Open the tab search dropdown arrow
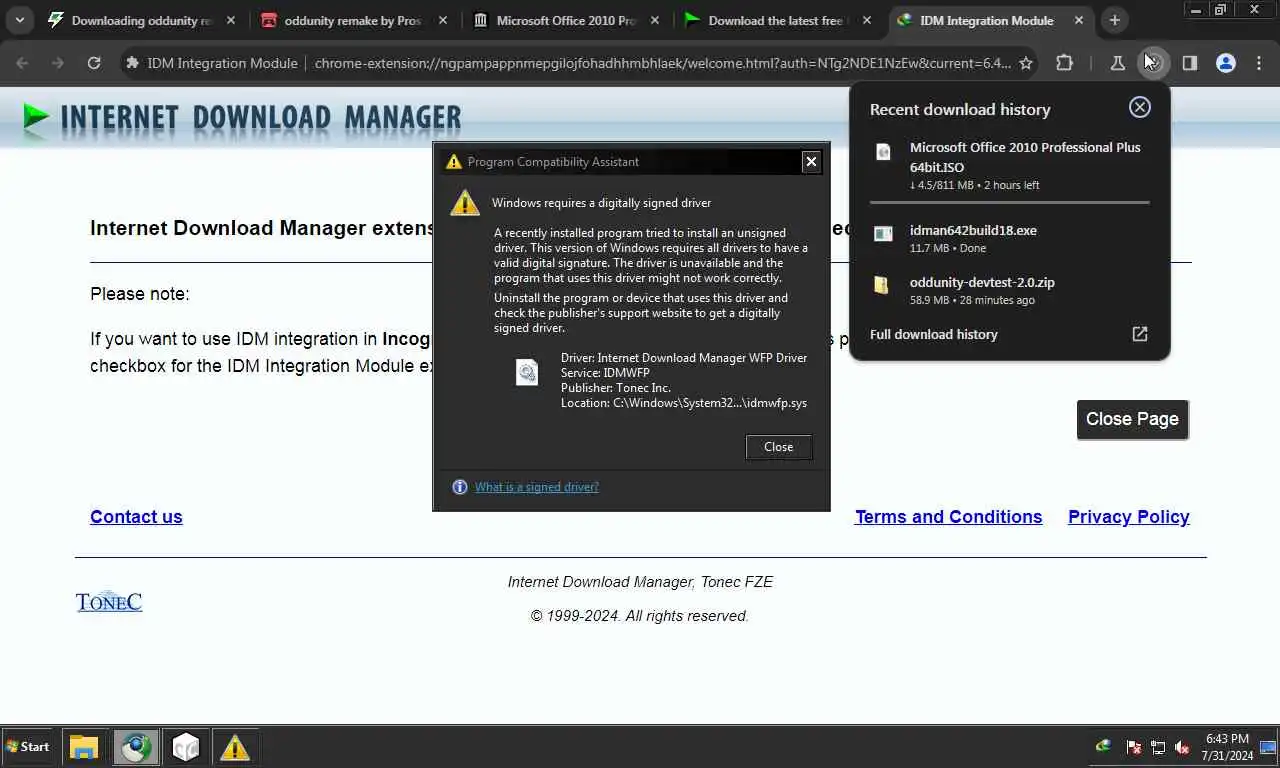The height and width of the screenshot is (768, 1280). click(x=20, y=20)
